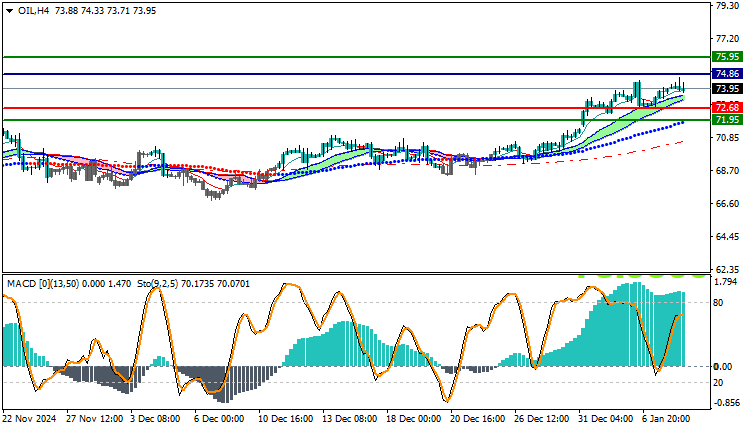The height and width of the screenshot is (430, 750).
Task: Click the 20 Dec 16:00 time label
Action: click(x=477, y=419)
